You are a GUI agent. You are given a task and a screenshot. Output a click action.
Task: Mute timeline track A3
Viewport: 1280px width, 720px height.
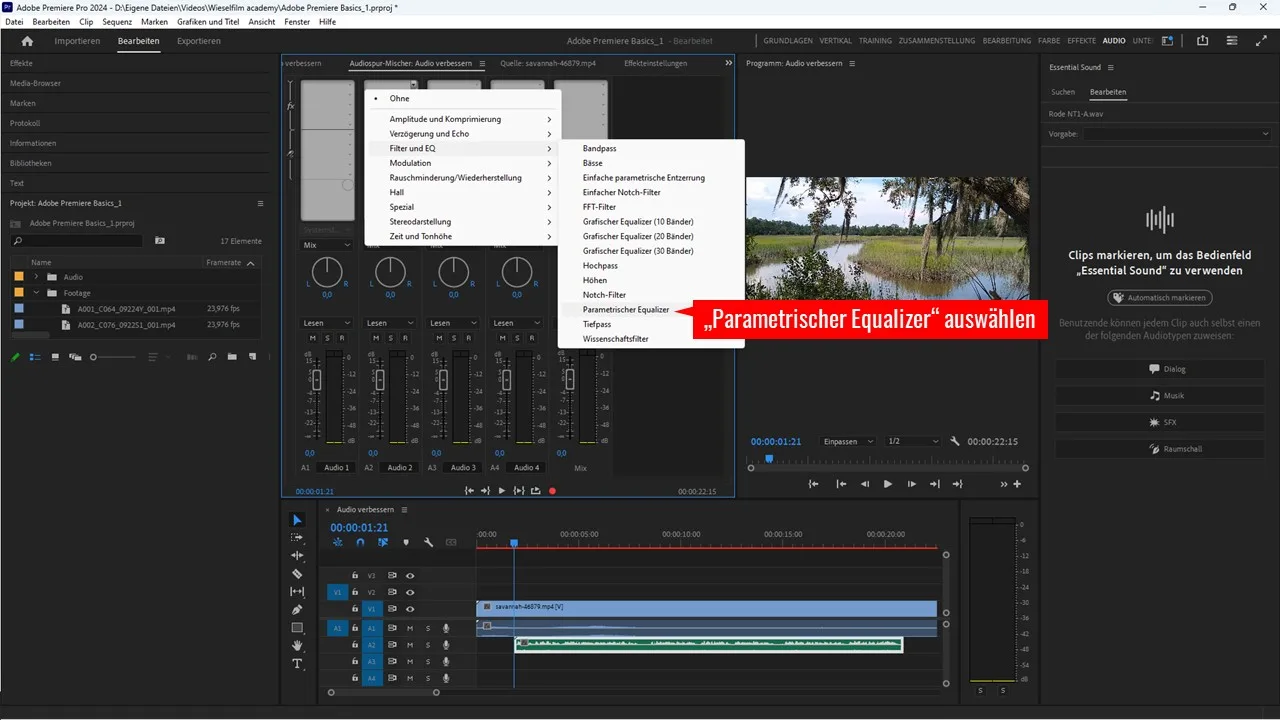coord(410,662)
